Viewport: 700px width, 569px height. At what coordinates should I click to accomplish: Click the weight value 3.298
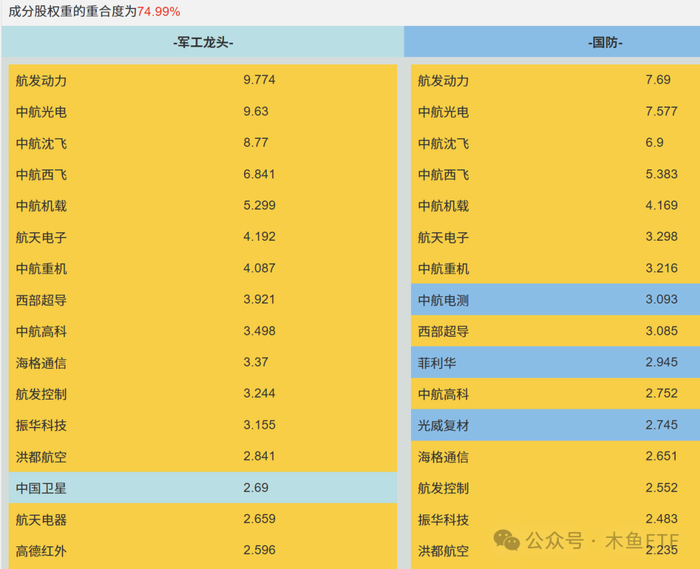point(662,237)
